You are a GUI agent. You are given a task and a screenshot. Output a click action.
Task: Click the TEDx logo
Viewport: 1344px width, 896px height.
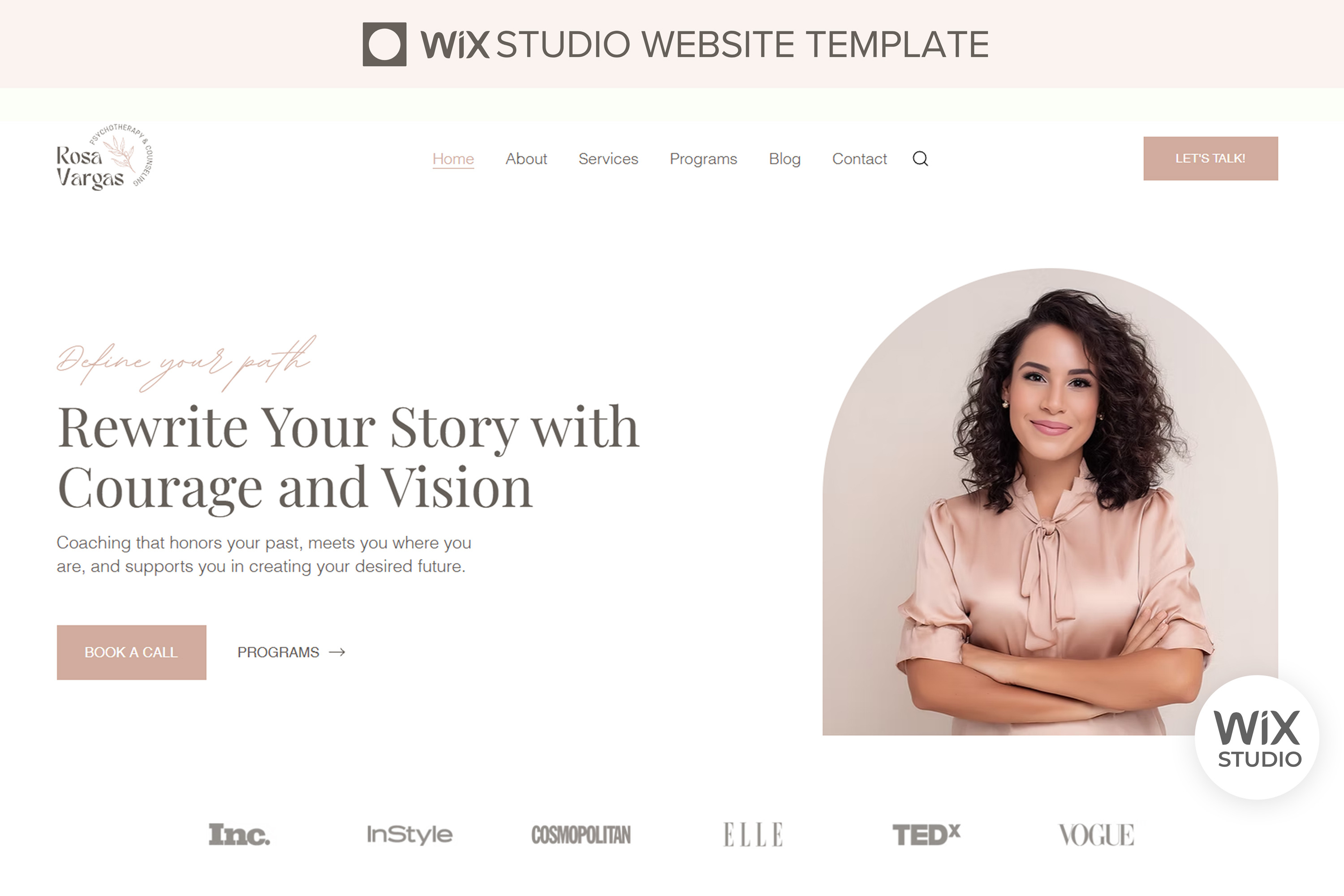click(x=926, y=835)
